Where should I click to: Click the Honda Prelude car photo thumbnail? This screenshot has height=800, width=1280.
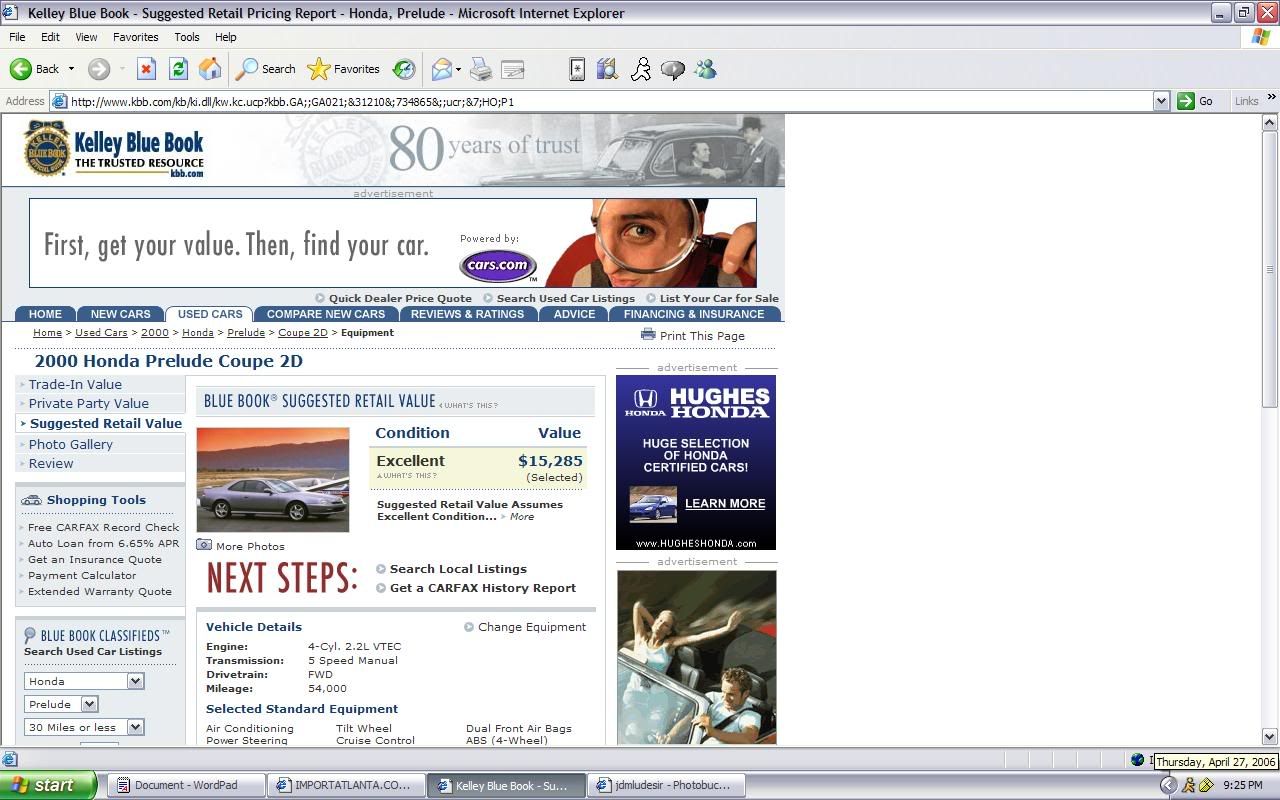tap(273, 480)
